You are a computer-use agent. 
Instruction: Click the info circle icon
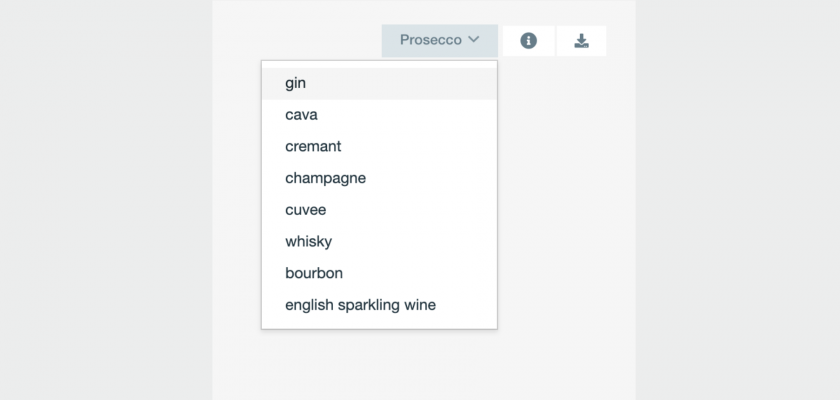(528, 41)
